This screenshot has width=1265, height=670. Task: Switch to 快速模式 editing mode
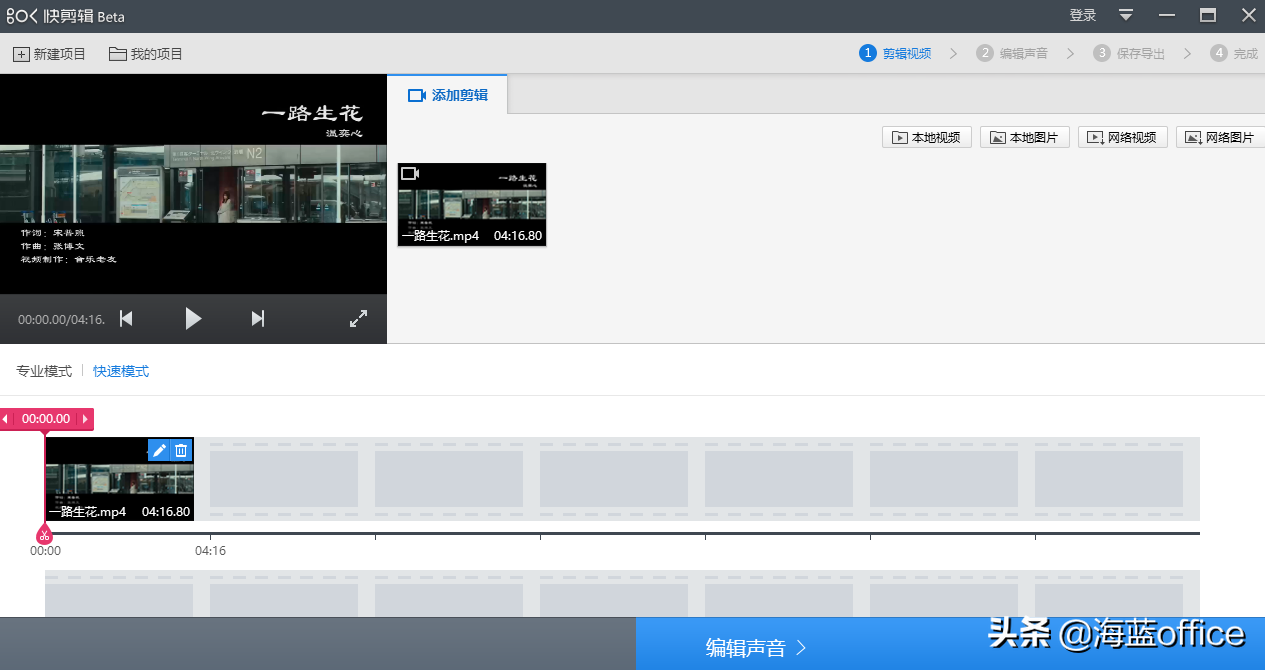pyautogui.click(x=121, y=371)
